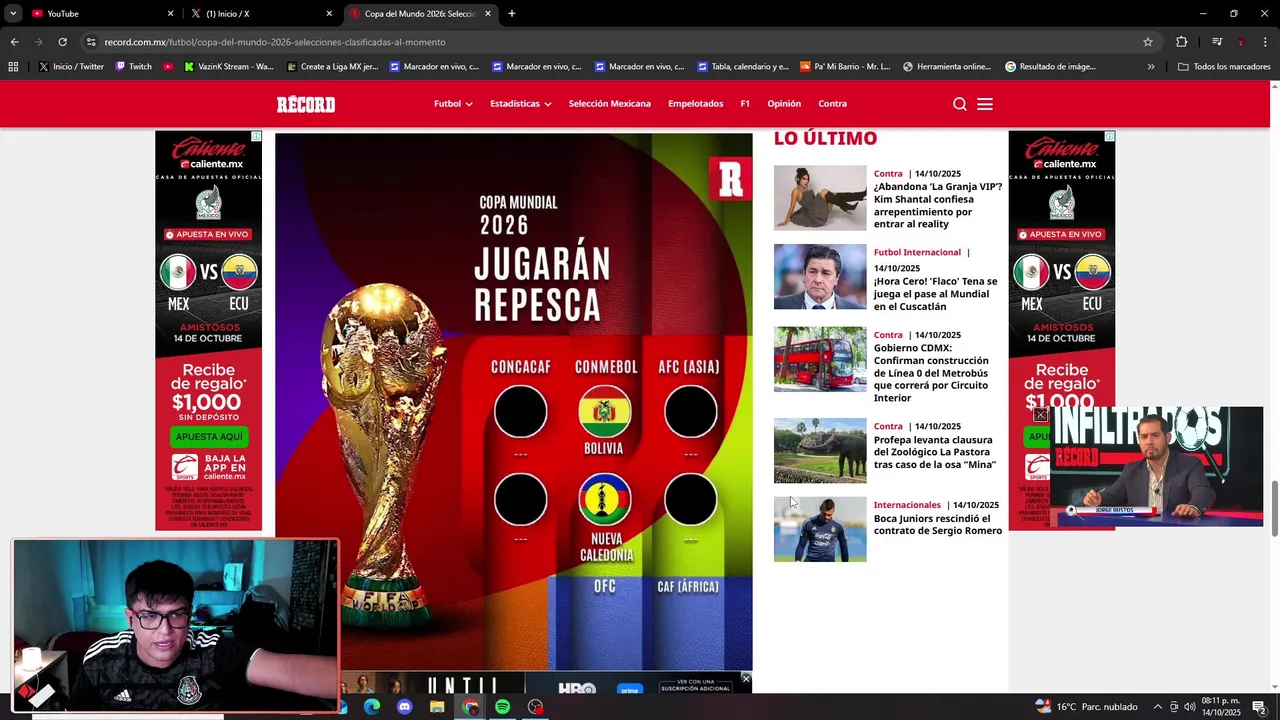Open the Resultado de imáge... bookmark
The width and height of the screenshot is (1280, 720).
[1050, 67]
